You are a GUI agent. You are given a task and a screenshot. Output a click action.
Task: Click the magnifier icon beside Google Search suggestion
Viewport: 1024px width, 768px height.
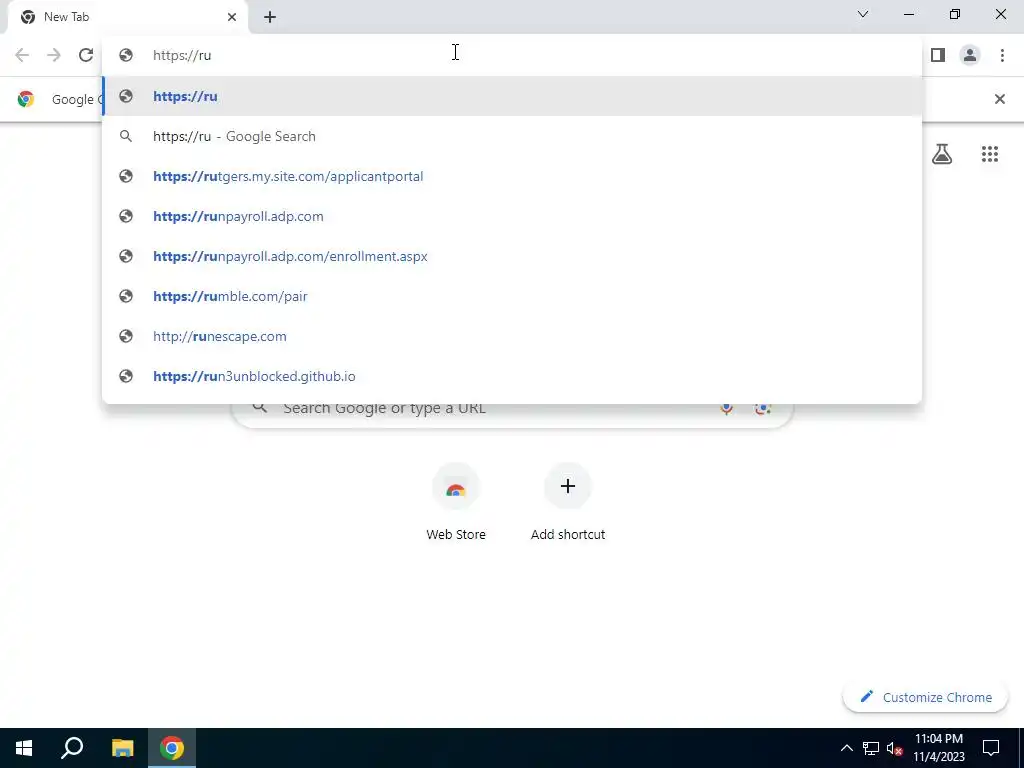tap(126, 136)
